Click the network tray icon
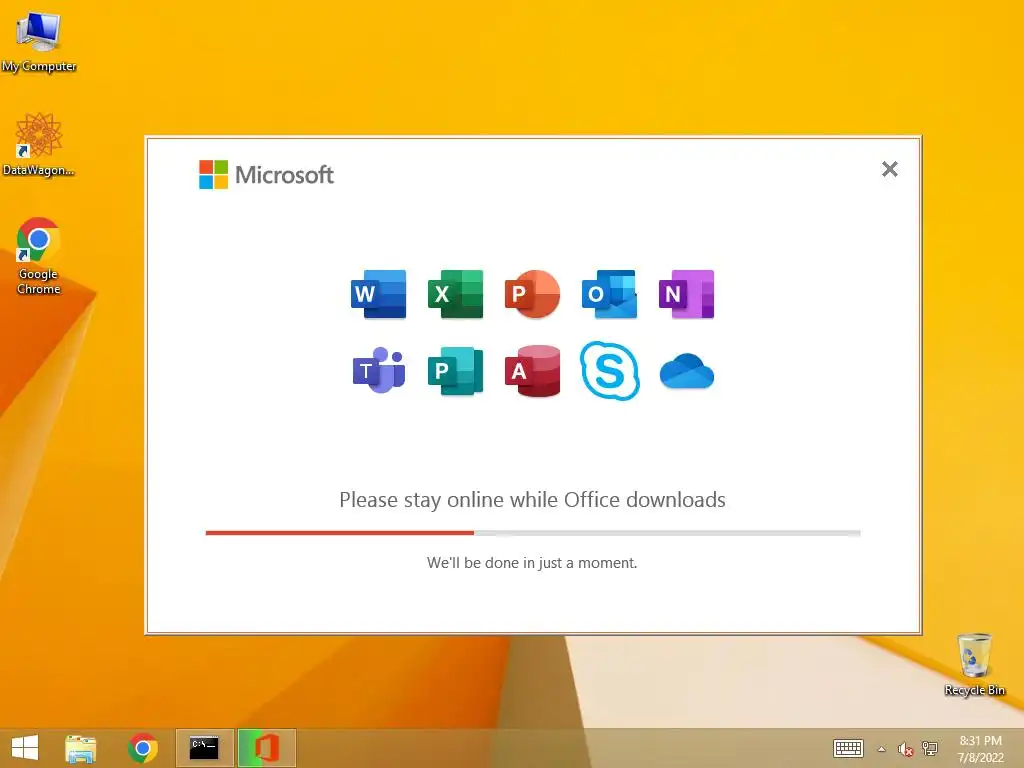This screenshot has width=1024, height=768. point(929,749)
